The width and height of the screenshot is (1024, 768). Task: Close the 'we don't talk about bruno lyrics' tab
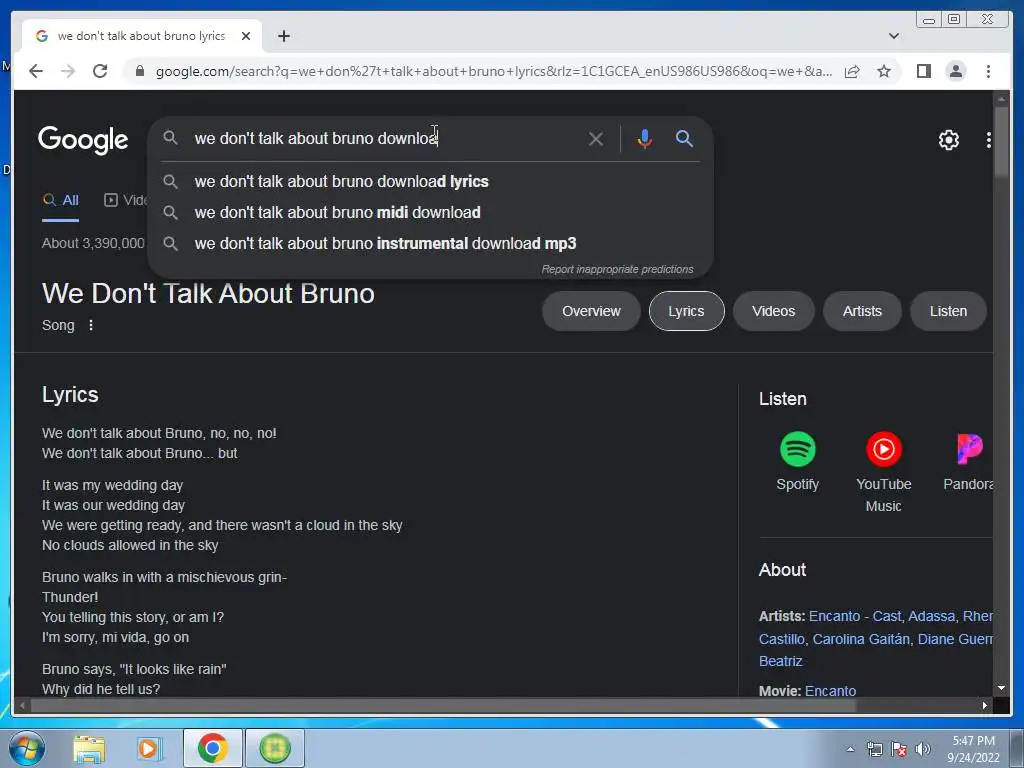246,36
